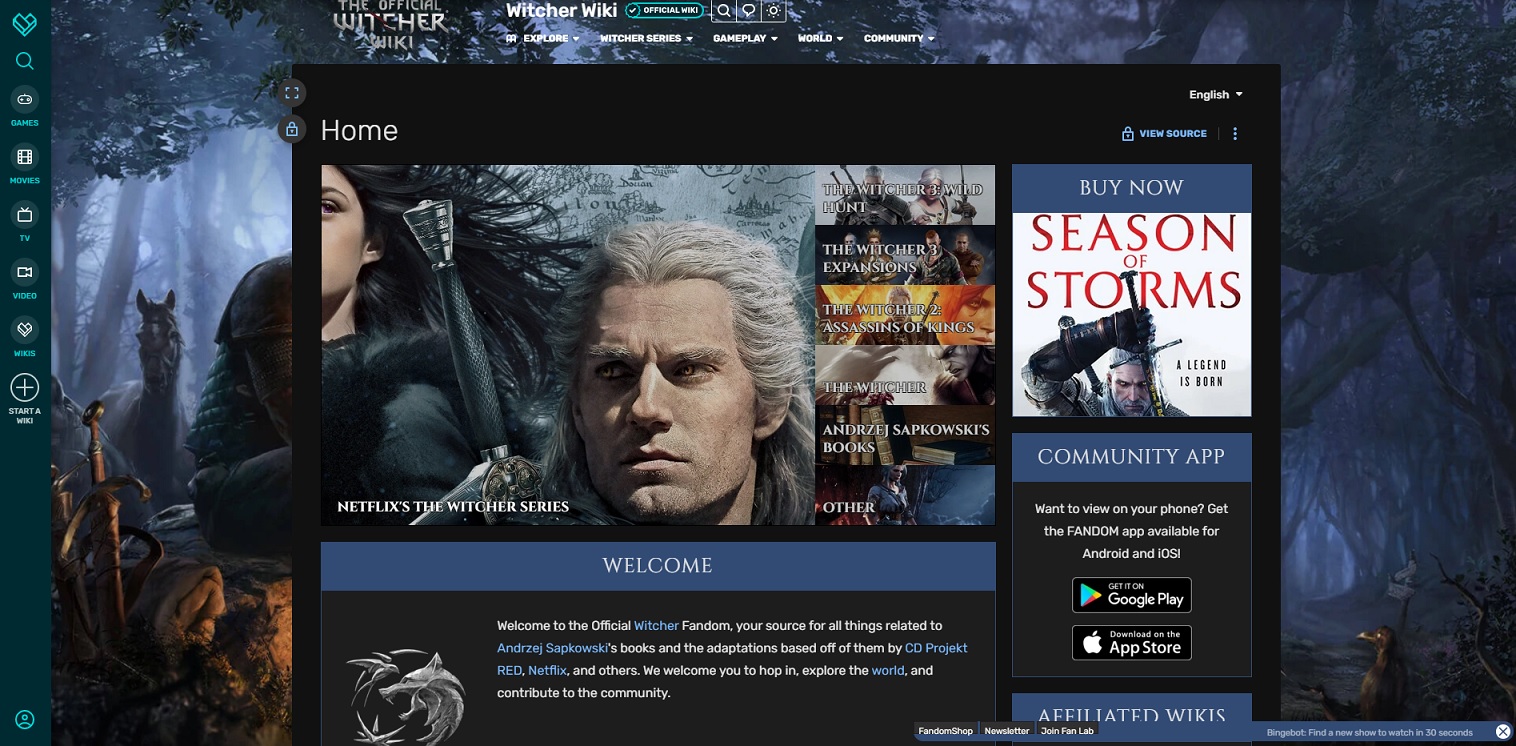Open the Community menu item
The width and height of the screenshot is (1516, 746).
894,38
